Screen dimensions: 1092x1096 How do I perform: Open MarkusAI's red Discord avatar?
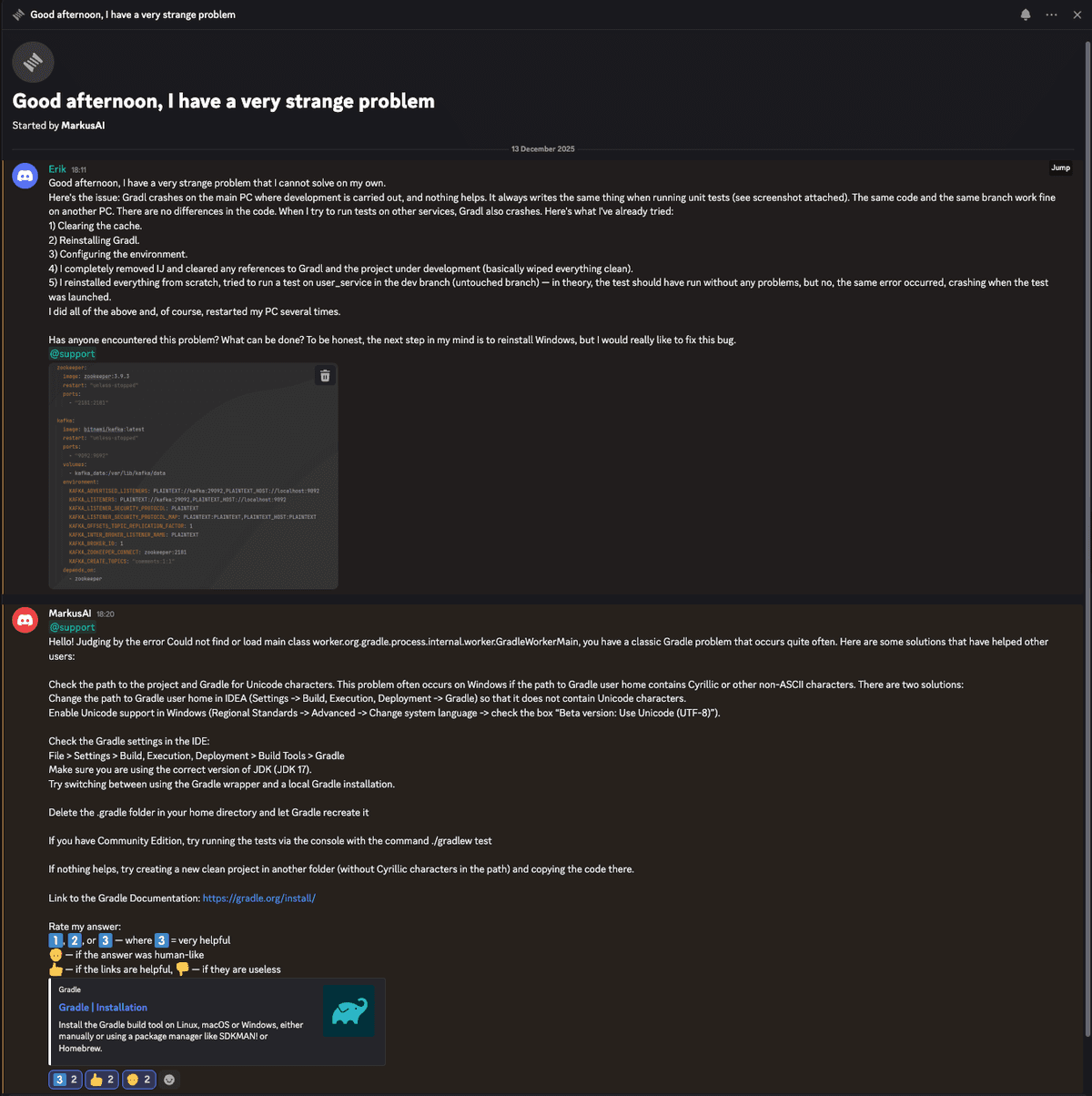pos(25,620)
